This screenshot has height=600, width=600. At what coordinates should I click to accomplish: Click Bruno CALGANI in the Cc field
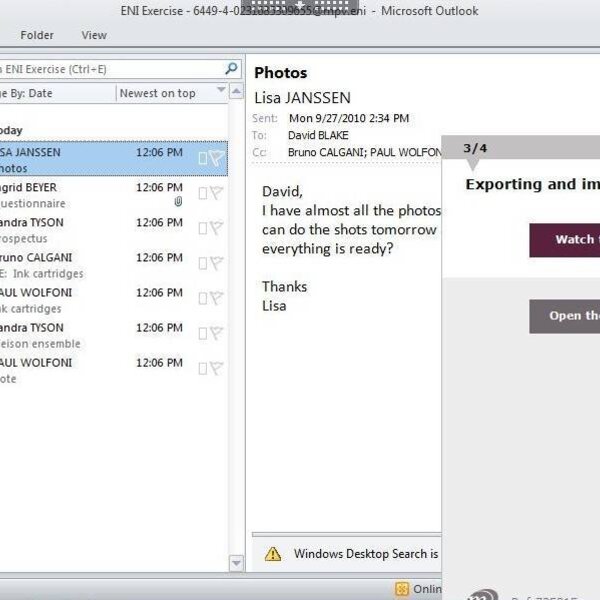(327, 152)
